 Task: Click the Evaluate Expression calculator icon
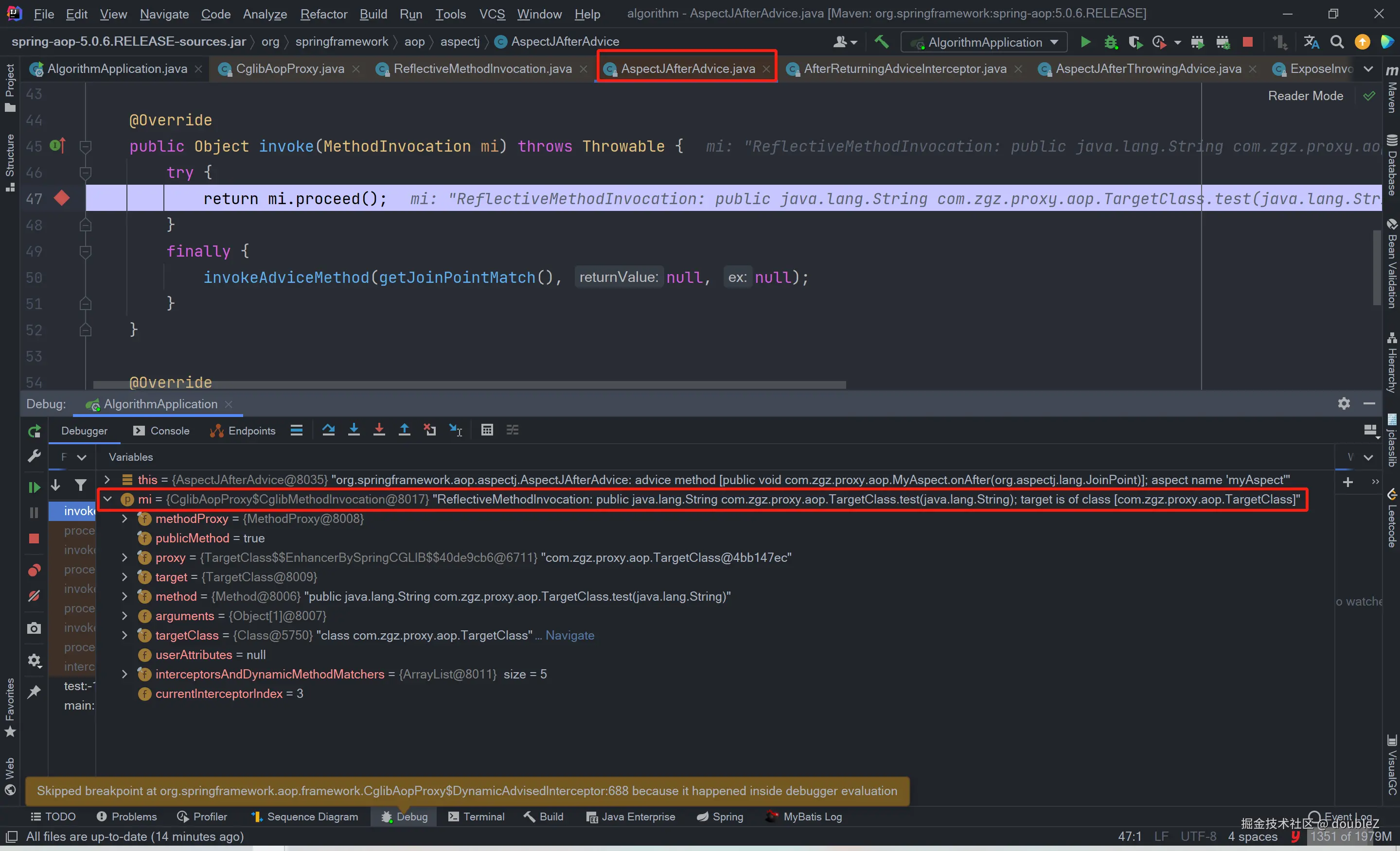(x=487, y=430)
